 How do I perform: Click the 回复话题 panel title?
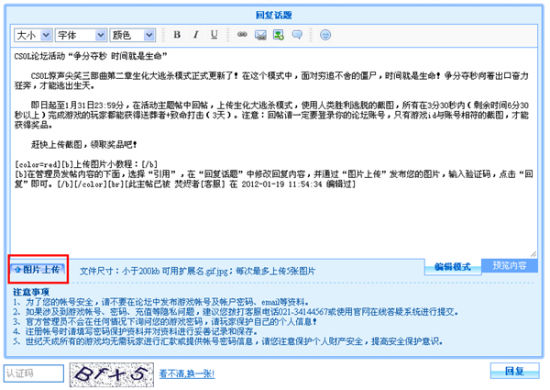click(274, 15)
